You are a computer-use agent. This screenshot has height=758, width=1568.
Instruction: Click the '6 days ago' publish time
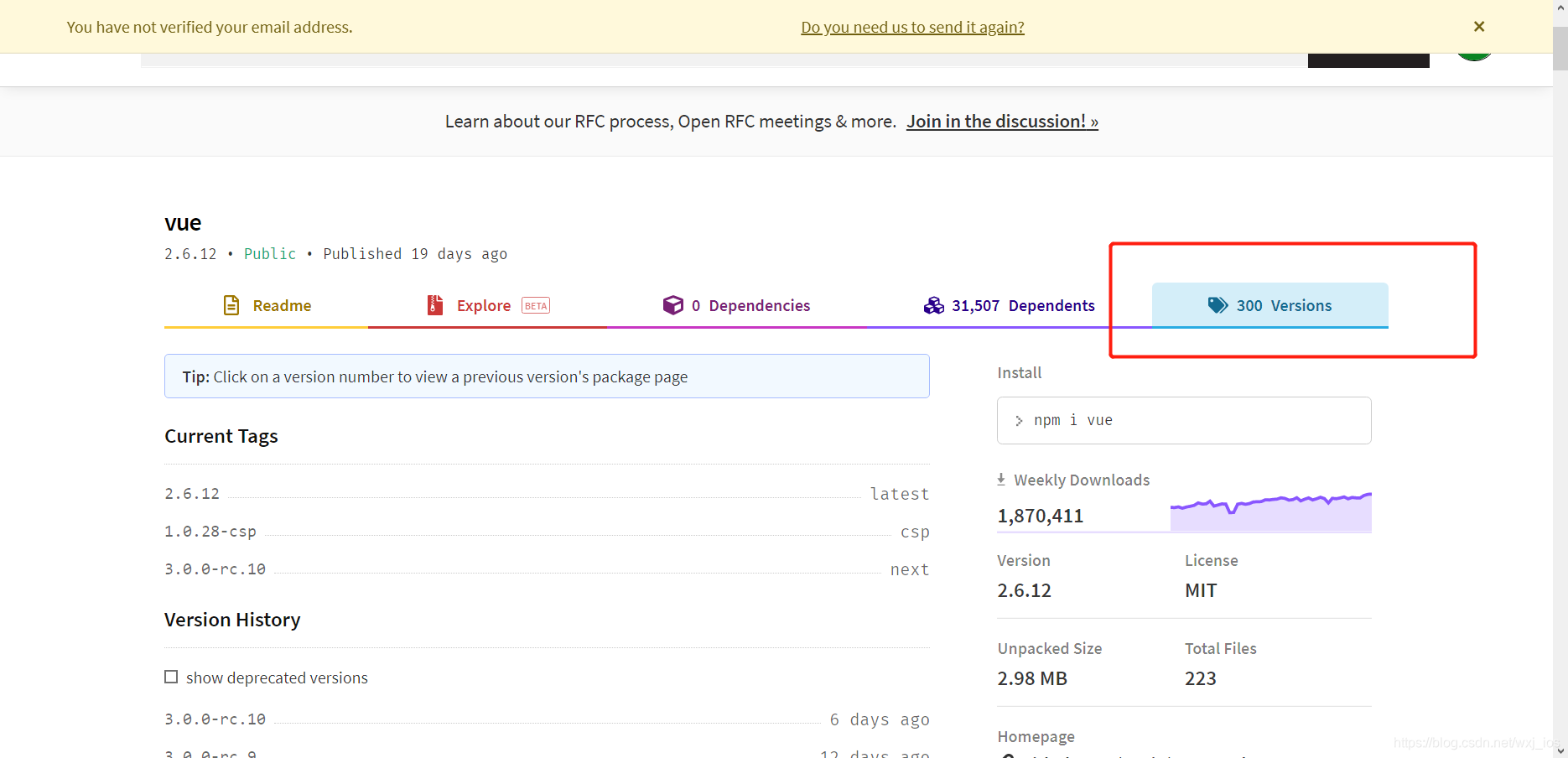point(880,719)
